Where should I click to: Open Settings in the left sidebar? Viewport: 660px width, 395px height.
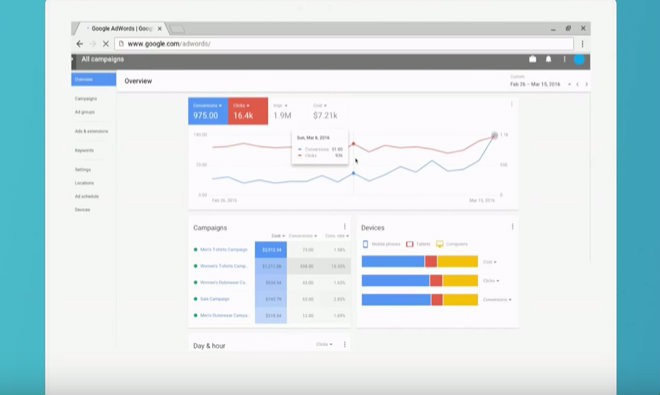click(x=83, y=170)
